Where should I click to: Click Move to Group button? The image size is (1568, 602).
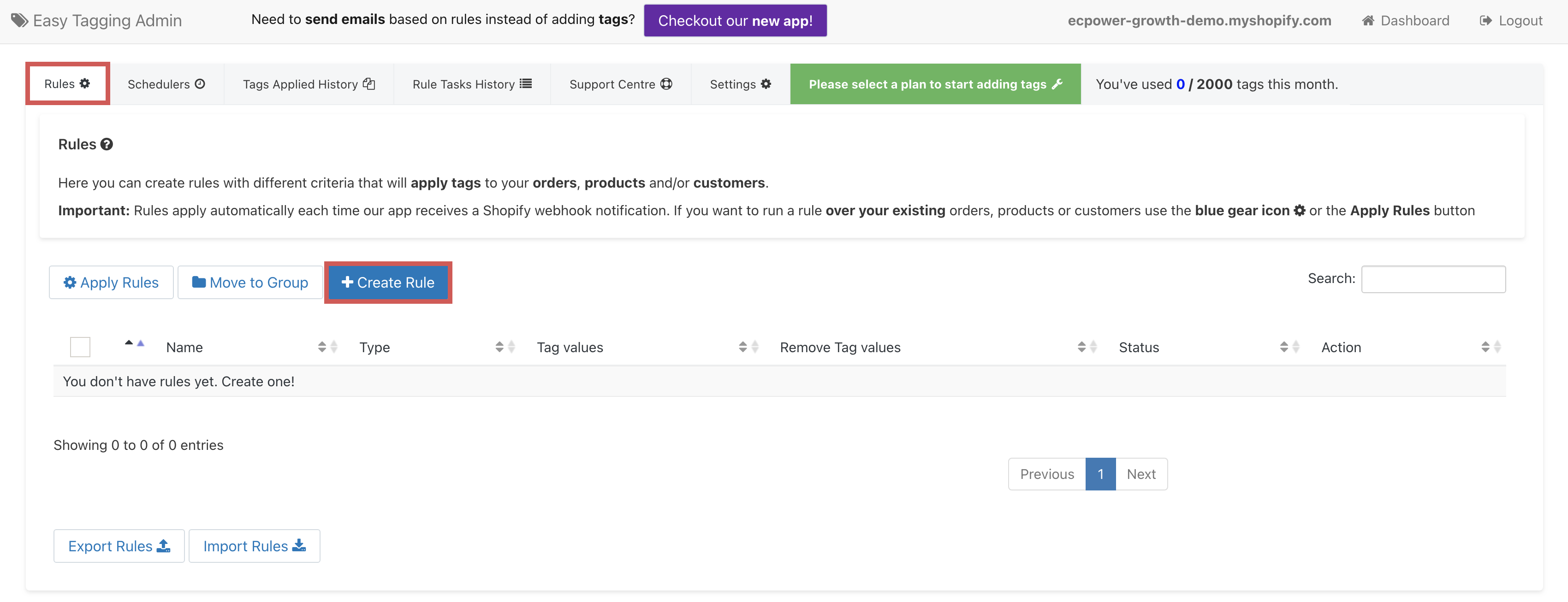pos(249,283)
